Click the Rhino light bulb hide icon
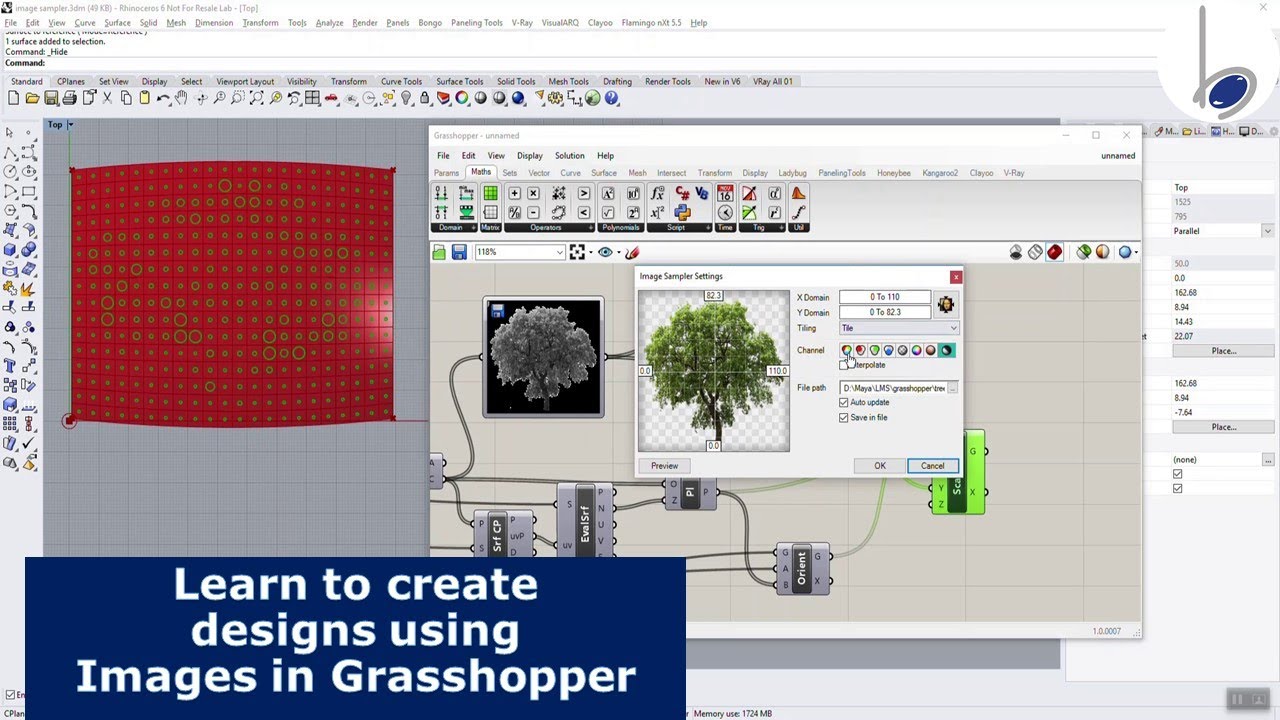1280x720 pixels. 406,98
